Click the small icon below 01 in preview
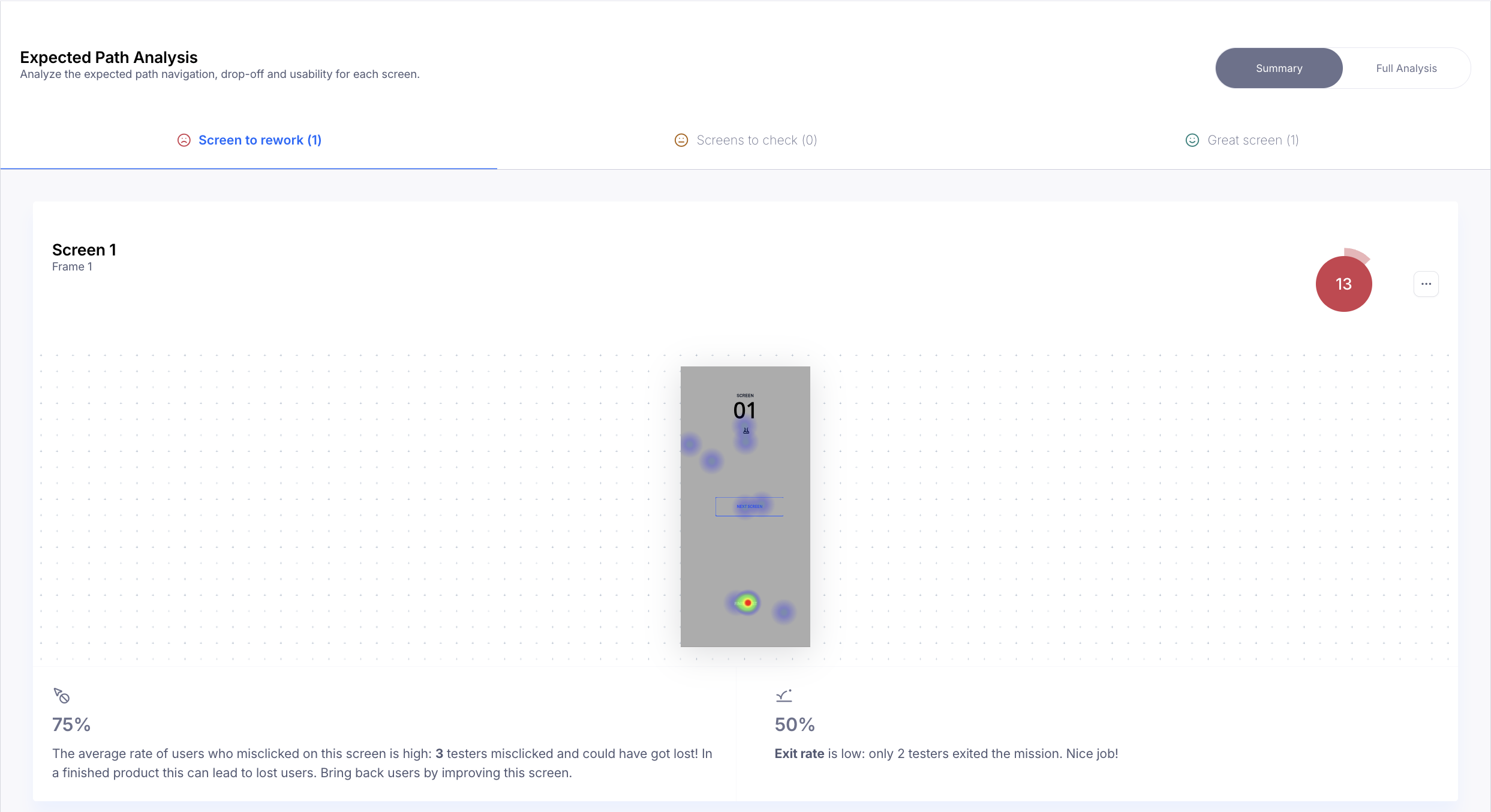 point(746,431)
